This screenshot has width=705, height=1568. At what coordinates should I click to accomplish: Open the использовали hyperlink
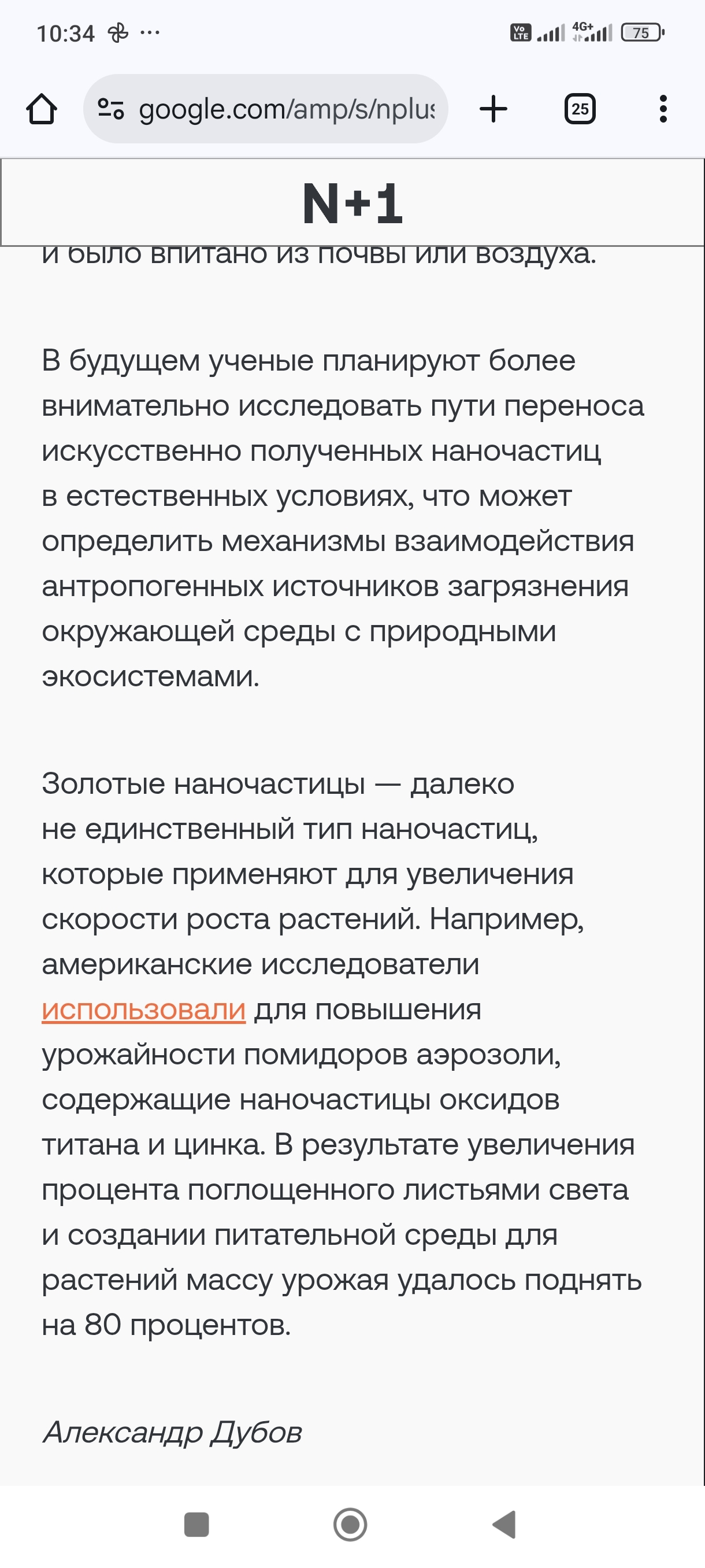(143, 1010)
